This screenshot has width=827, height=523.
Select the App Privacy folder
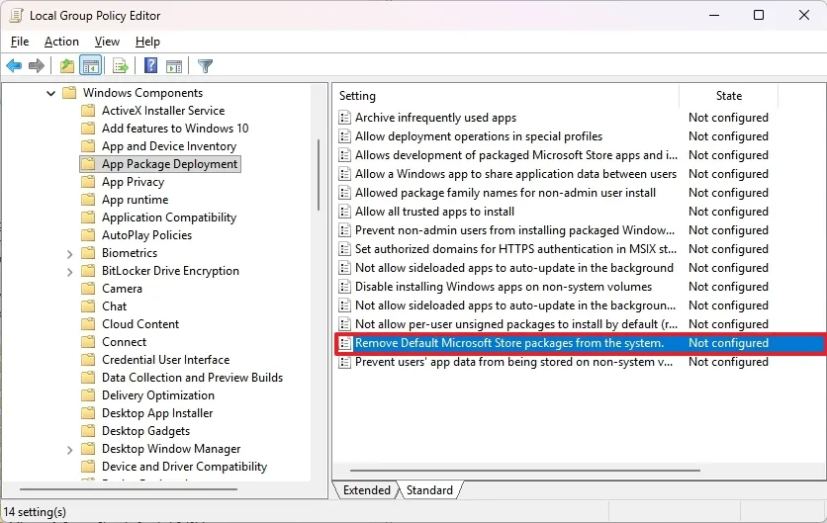132,182
